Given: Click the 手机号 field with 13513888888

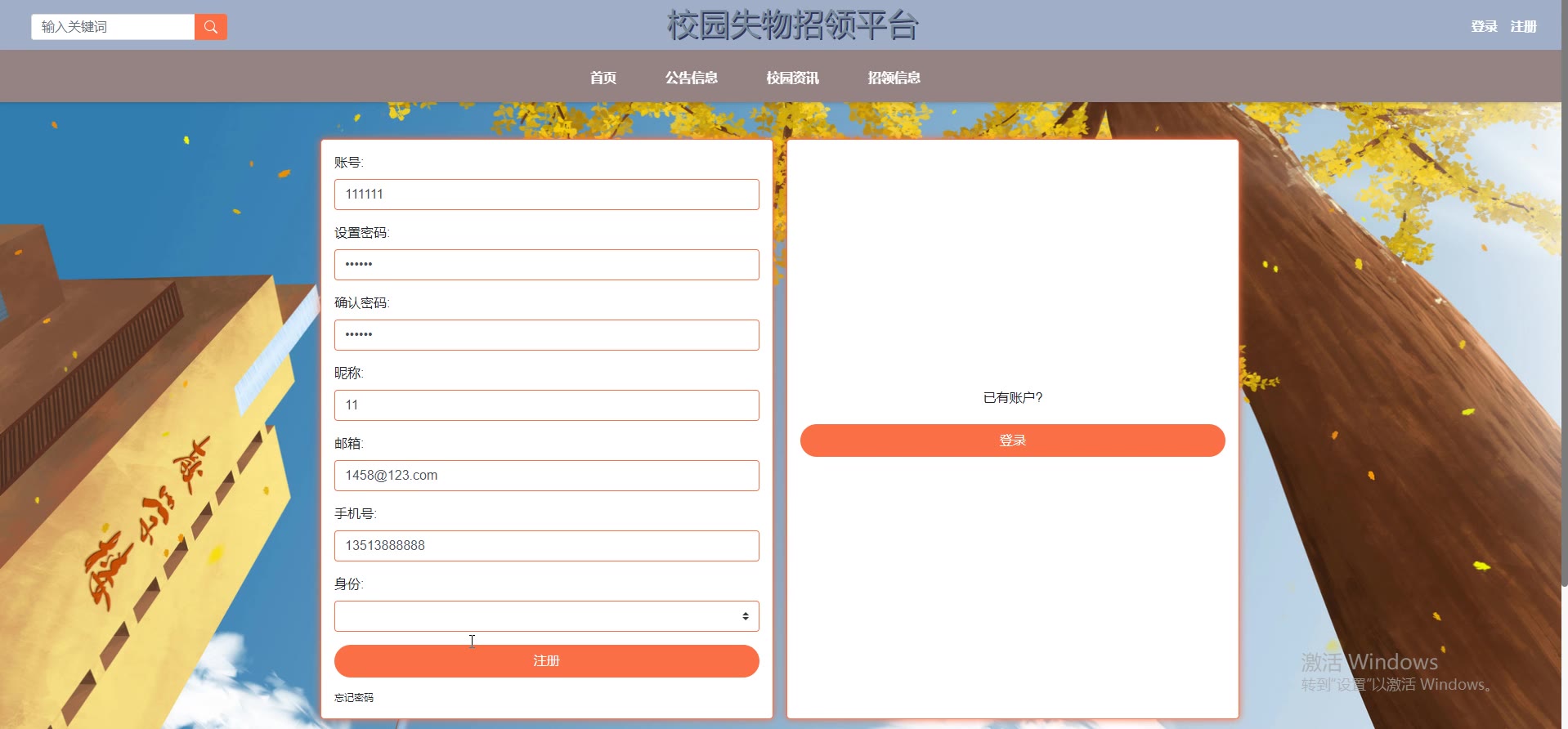Looking at the screenshot, I should pos(547,546).
